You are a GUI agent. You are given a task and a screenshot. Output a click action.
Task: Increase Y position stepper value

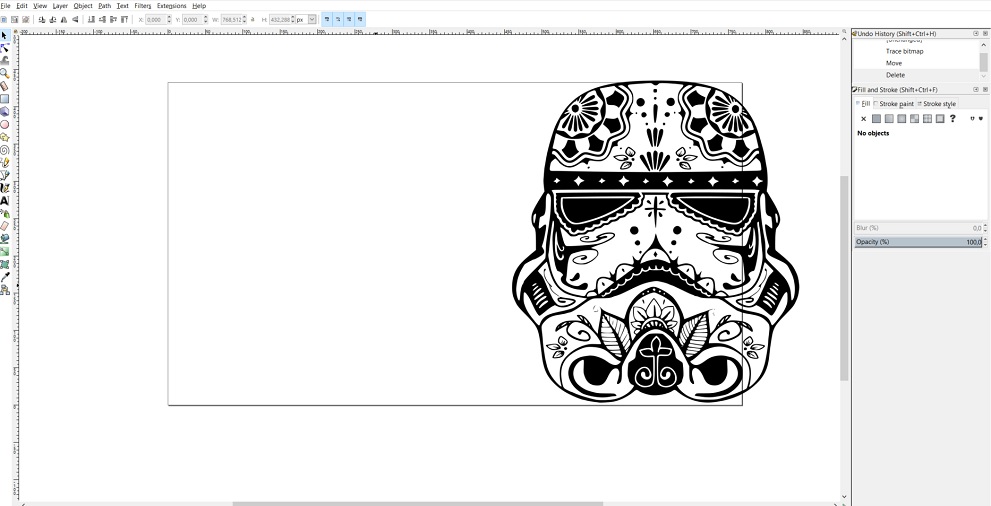point(205,18)
